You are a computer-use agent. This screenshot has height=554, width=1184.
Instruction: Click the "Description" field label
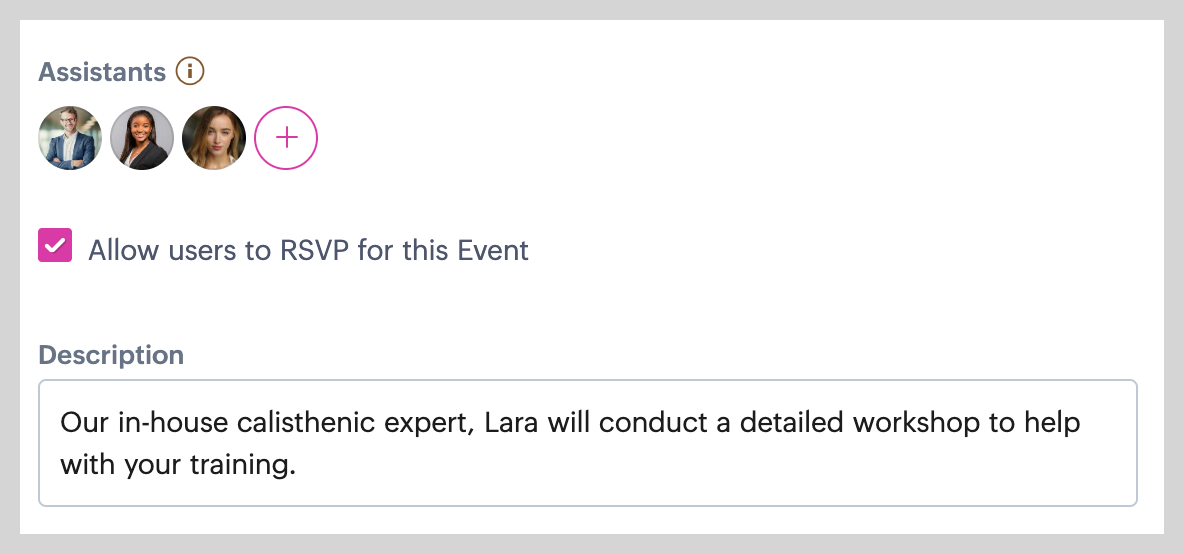tap(111, 355)
